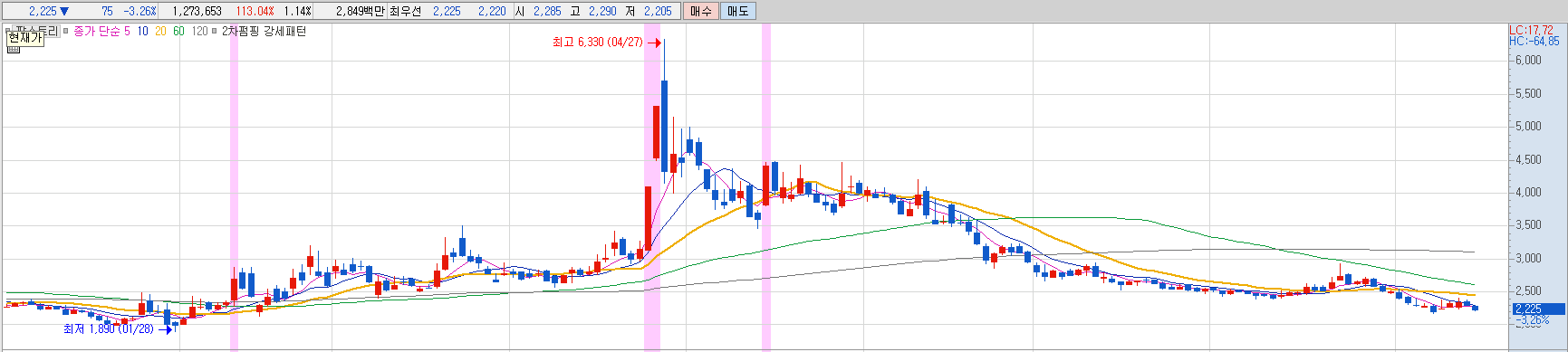This screenshot has height=352, width=1568.
Task: Click the 최우선 best quote label
Action: [406, 11]
